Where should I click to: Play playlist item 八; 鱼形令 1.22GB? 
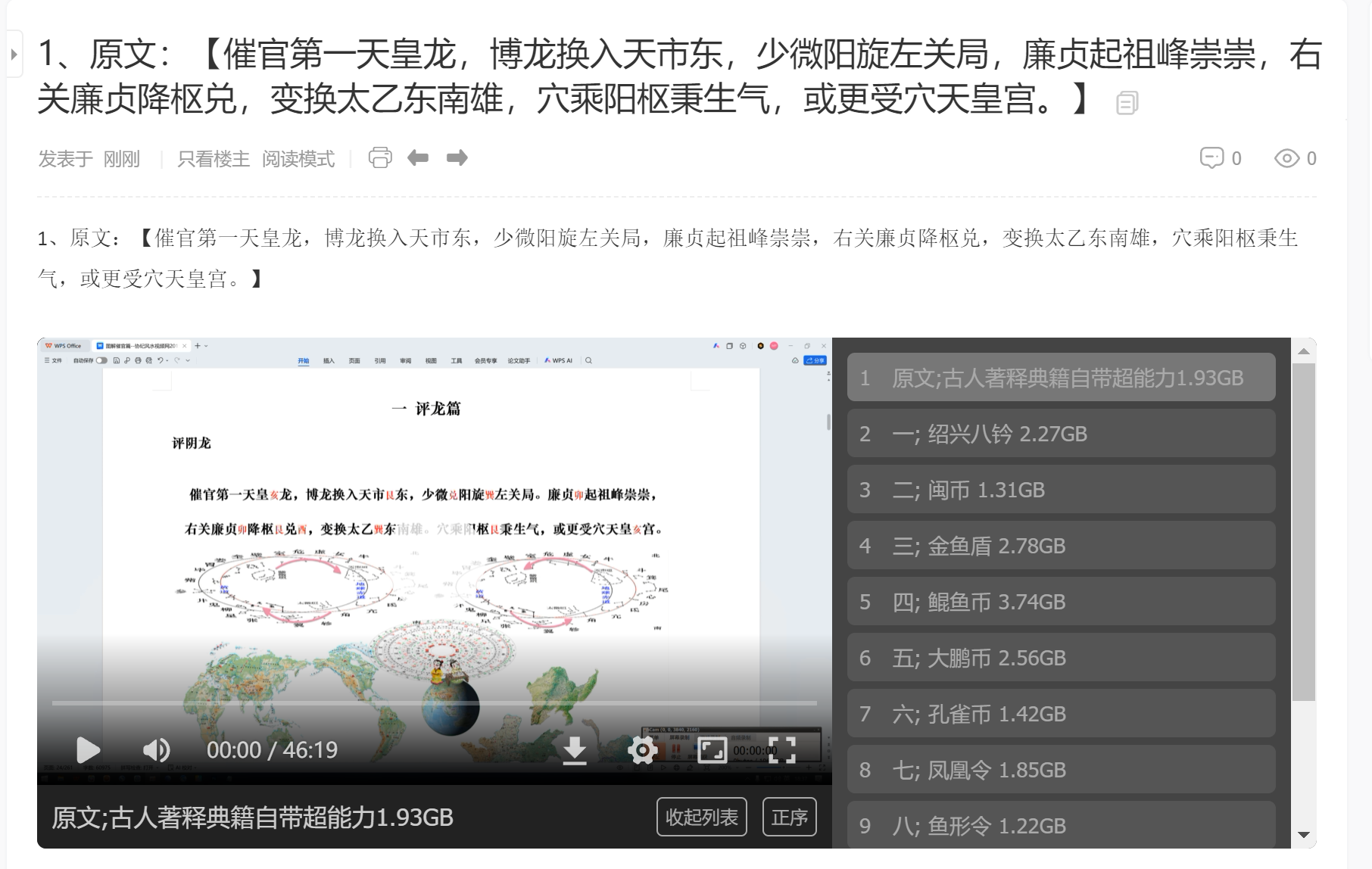click(1061, 825)
